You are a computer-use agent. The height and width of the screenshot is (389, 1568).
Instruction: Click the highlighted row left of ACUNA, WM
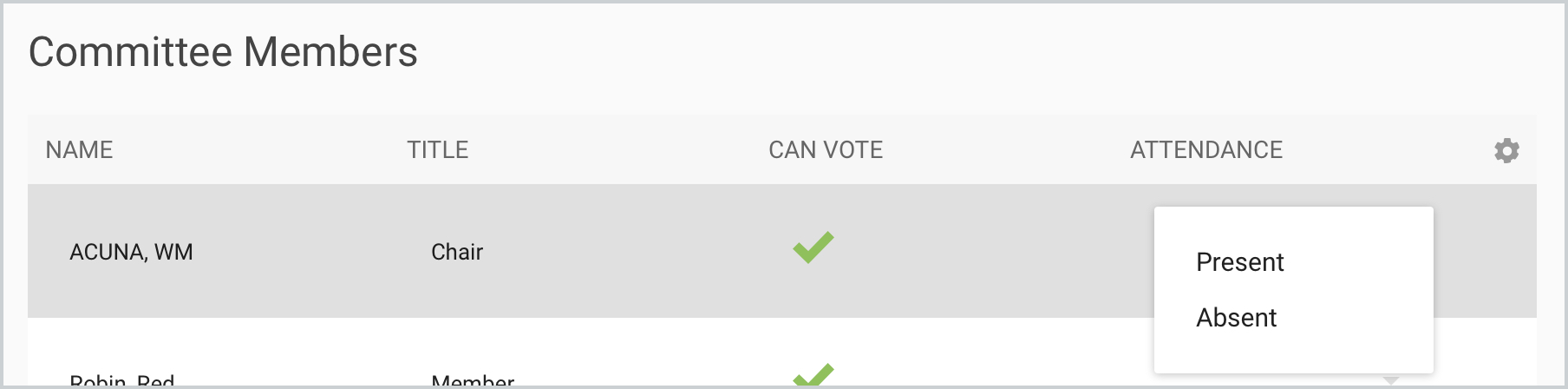pos(48,252)
